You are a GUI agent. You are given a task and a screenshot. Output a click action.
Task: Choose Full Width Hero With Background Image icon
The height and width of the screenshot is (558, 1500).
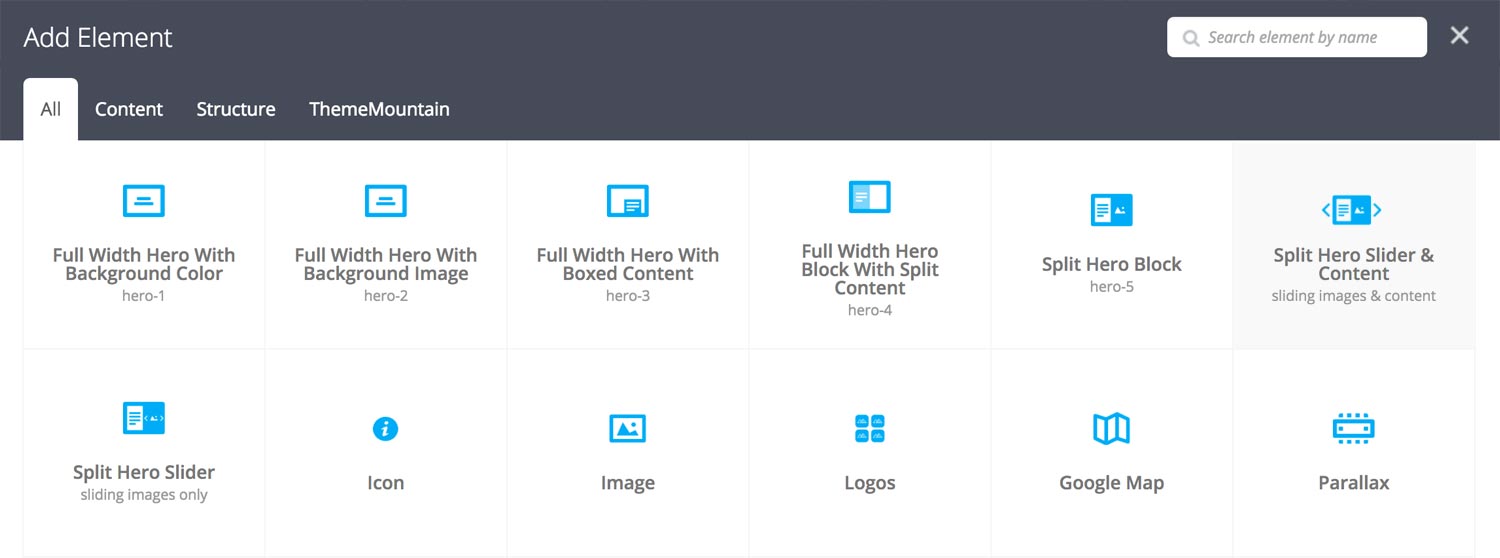(386, 200)
